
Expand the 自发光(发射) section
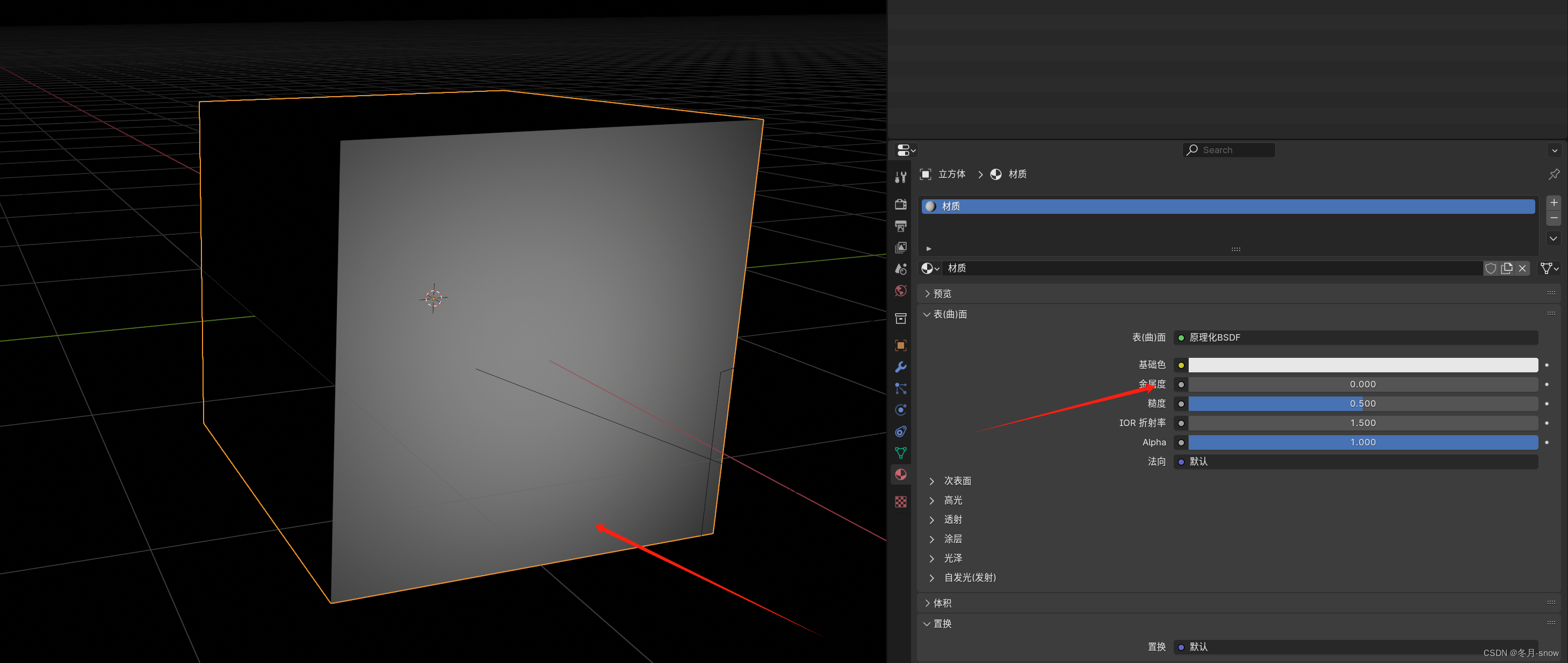click(x=969, y=577)
